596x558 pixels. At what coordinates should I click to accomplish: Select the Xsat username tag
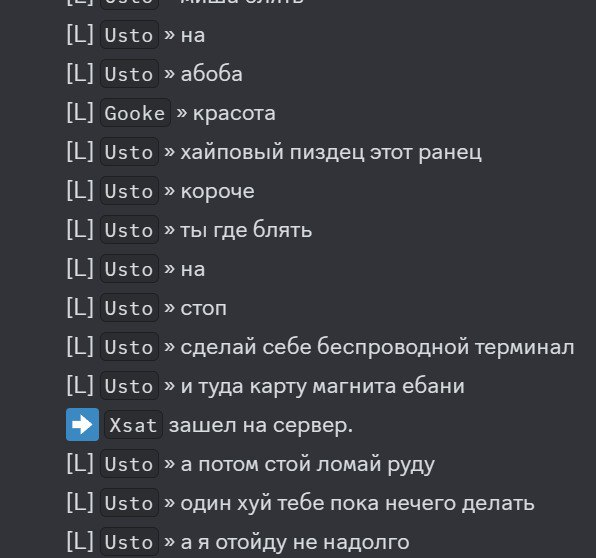click(x=133, y=425)
